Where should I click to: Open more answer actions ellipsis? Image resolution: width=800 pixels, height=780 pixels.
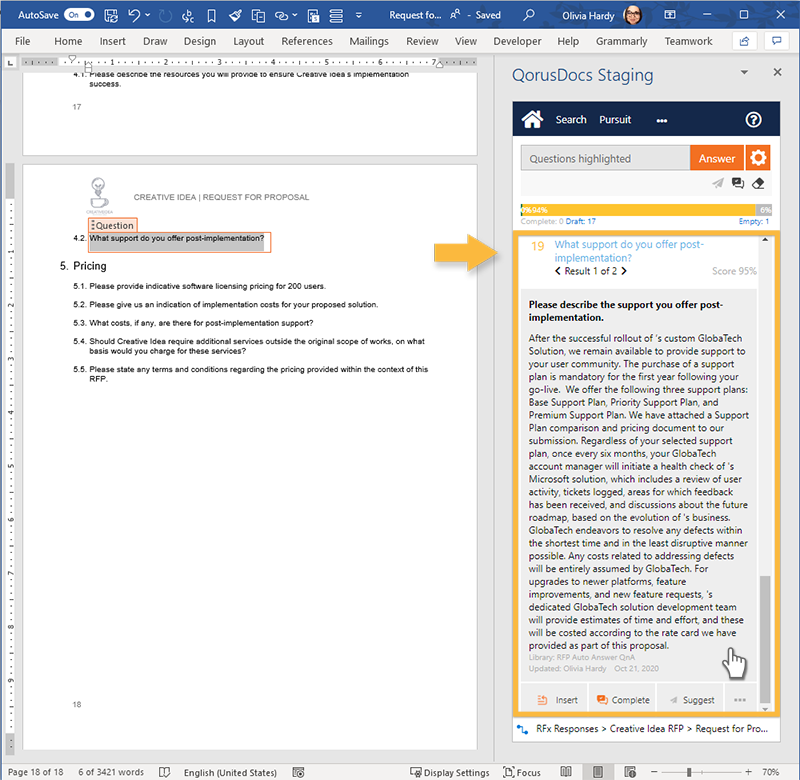point(740,700)
